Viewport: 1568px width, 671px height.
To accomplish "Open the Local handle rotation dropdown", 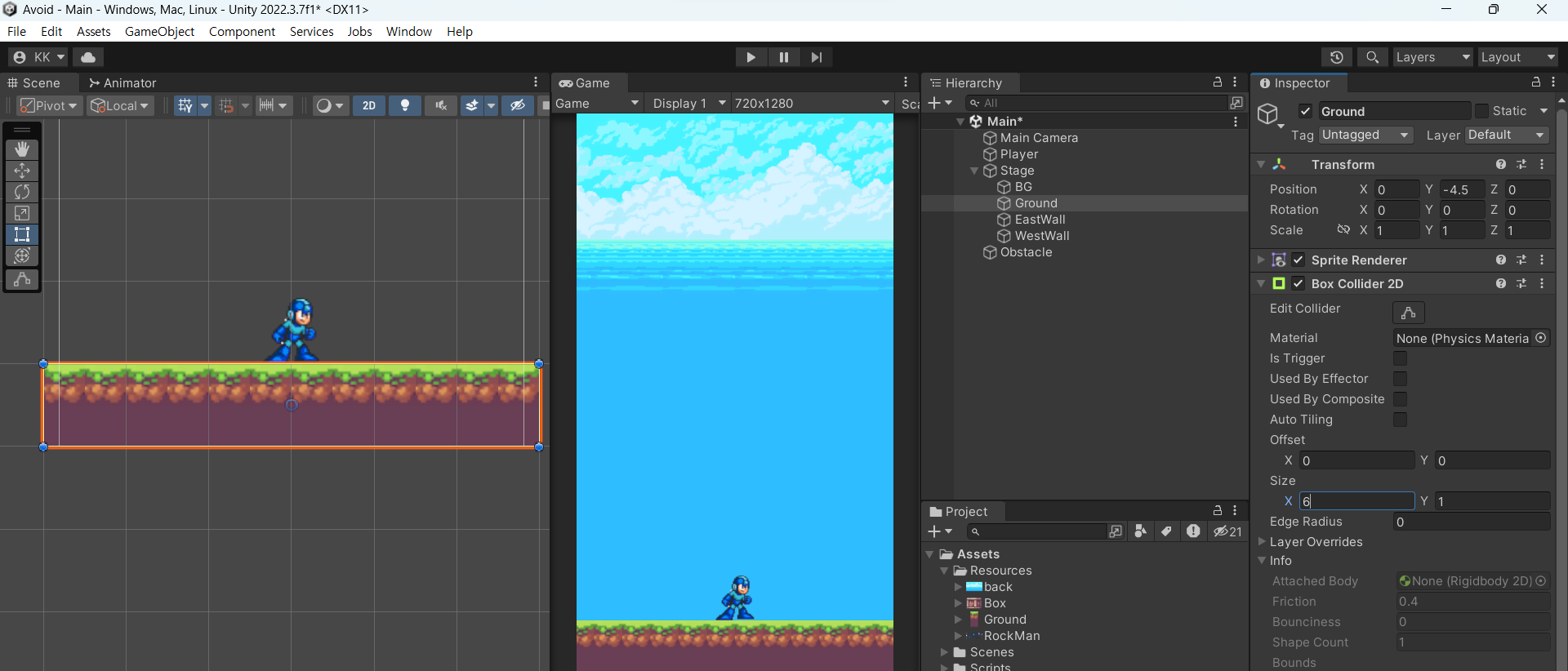I will click(x=120, y=105).
